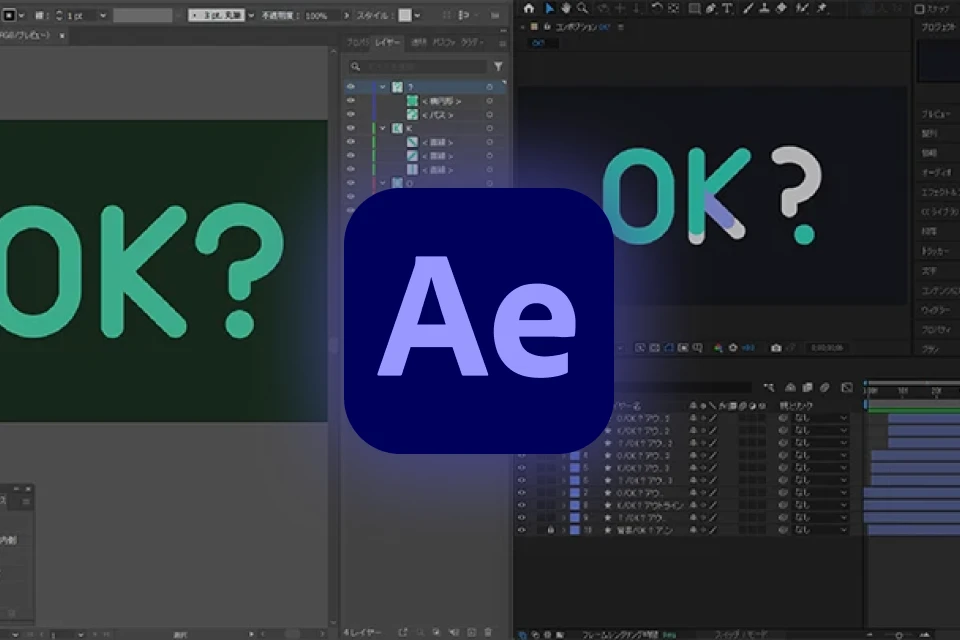This screenshot has height=640, width=960.
Task: Toggle the lock on timeline layer 10
Action: coord(550,530)
